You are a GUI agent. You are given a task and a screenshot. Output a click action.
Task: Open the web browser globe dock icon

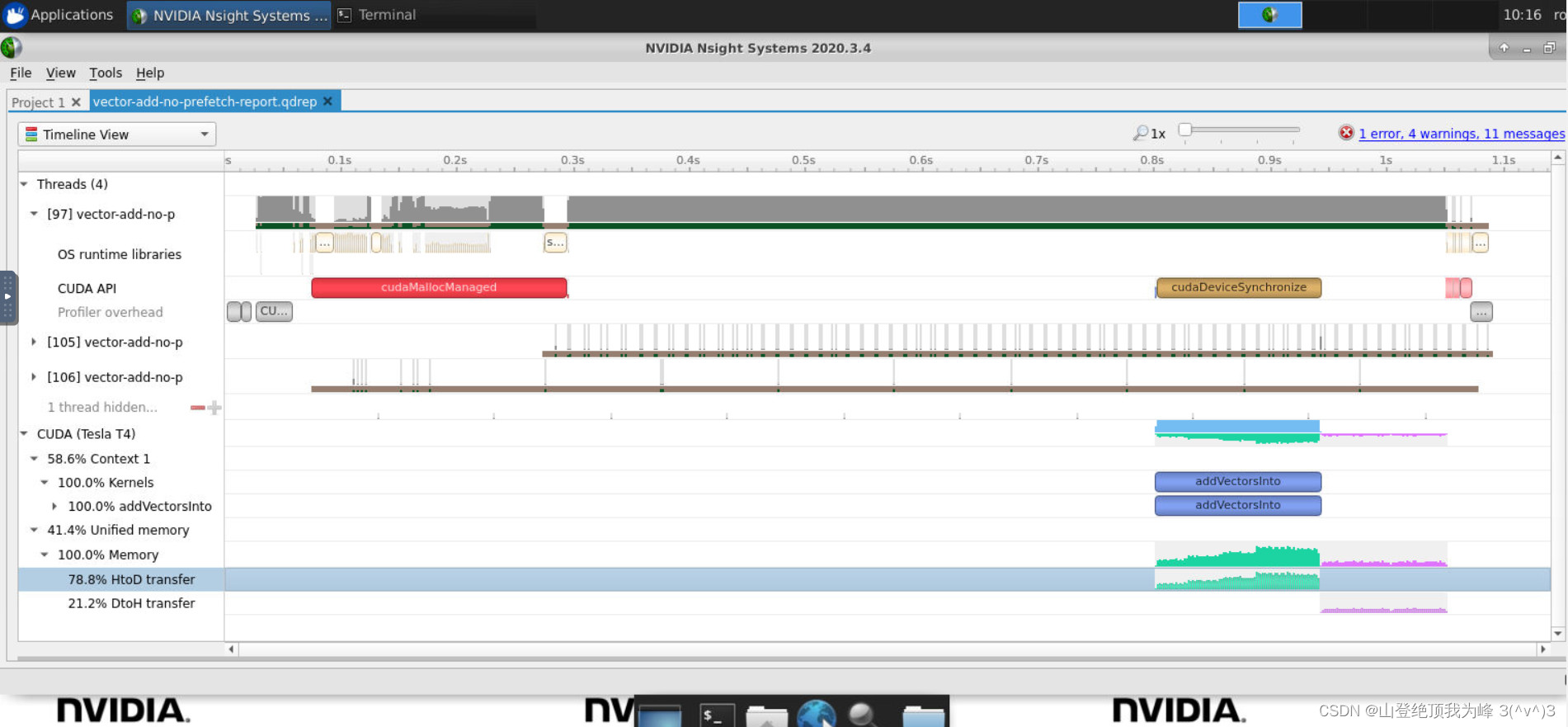tap(817, 713)
